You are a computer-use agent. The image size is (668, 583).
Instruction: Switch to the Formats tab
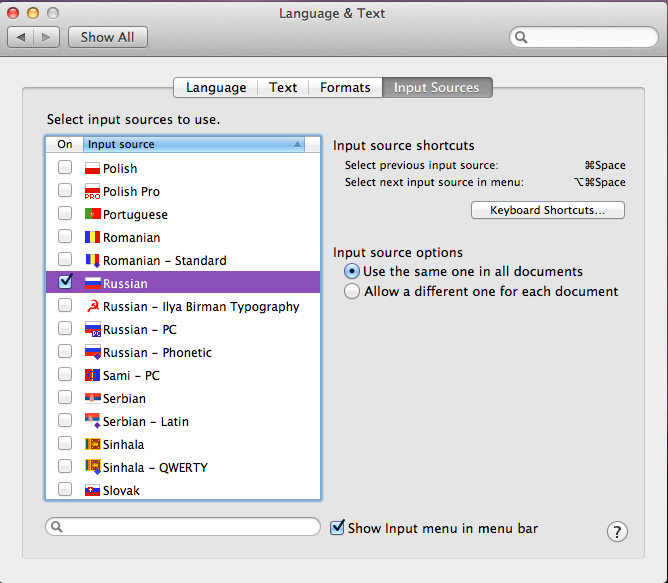point(345,88)
